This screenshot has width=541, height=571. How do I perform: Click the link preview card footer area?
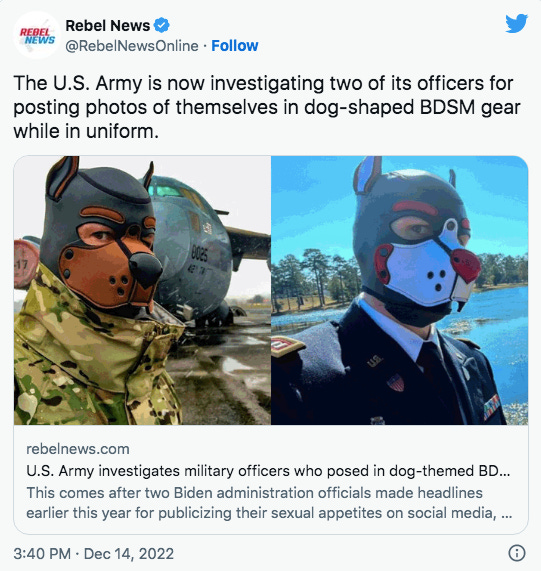pyautogui.click(x=271, y=479)
